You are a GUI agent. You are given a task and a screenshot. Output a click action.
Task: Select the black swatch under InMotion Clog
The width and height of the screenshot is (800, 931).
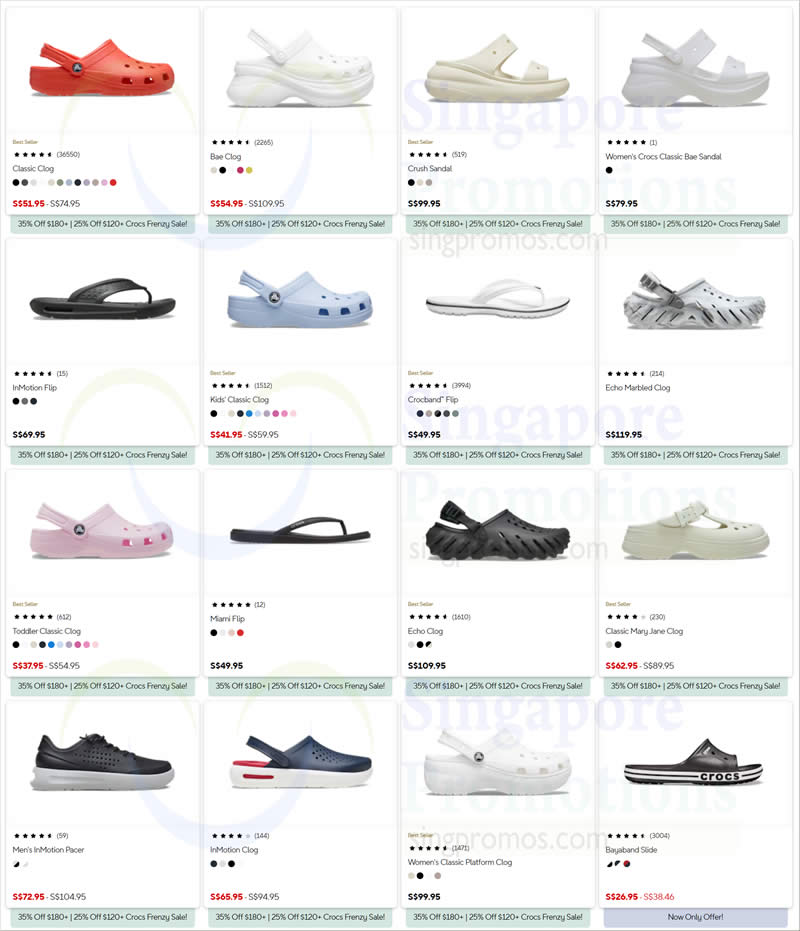[231, 864]
